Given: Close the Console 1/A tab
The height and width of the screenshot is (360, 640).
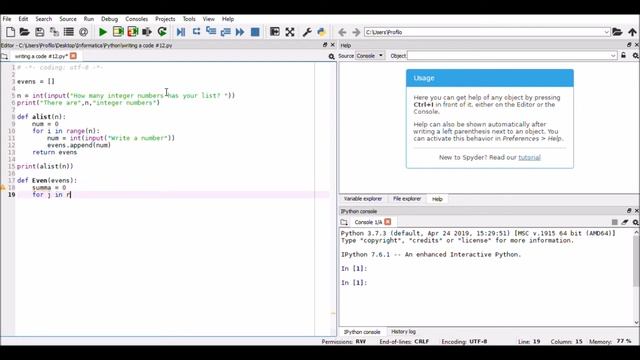Looking at the screenshot, I should [388, 222].
